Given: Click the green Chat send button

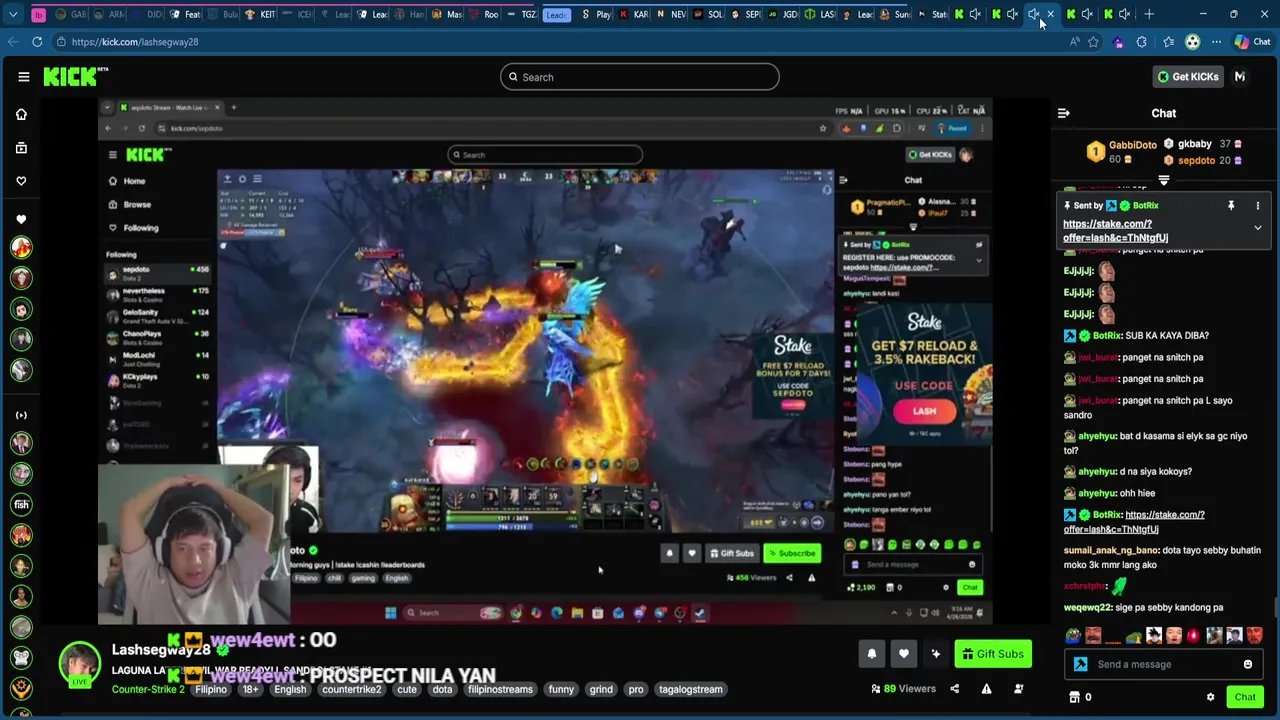Looking at the screenshot, I should point(1245,697).
